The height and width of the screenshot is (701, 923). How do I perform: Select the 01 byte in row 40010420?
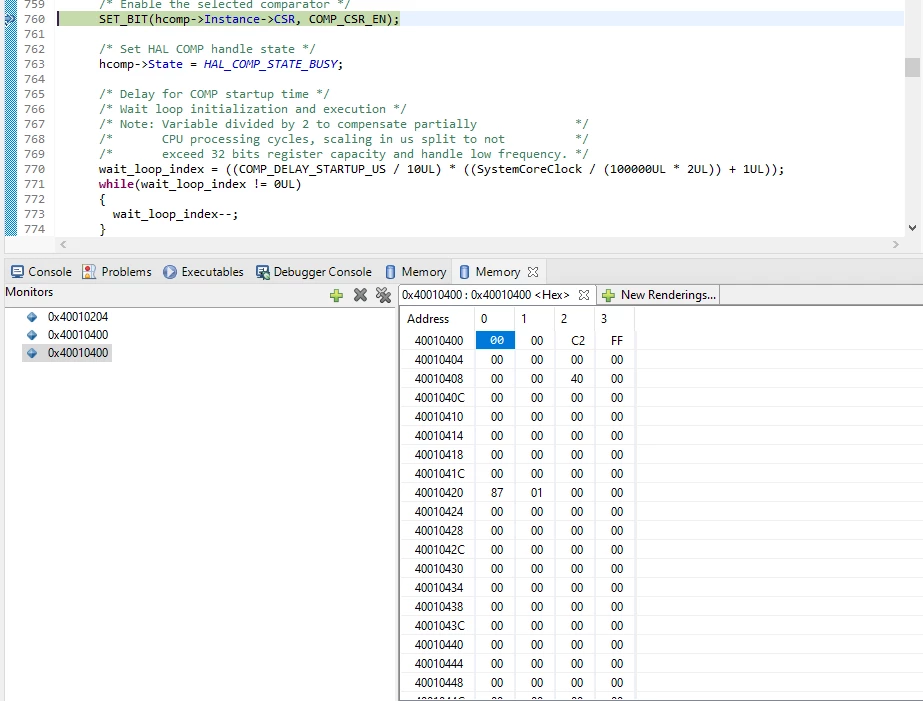537,493
